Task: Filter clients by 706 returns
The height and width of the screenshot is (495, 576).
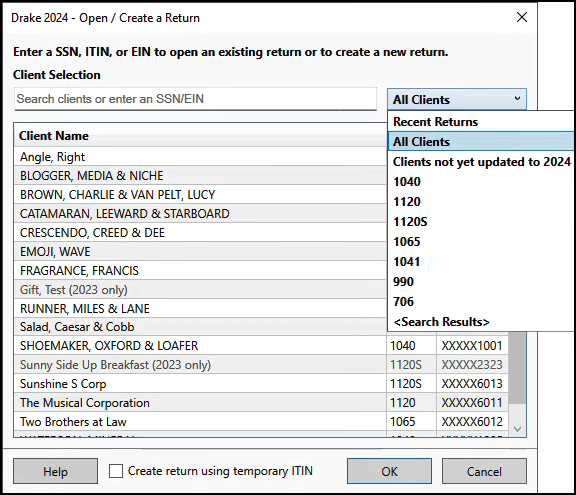Action: 481,302
